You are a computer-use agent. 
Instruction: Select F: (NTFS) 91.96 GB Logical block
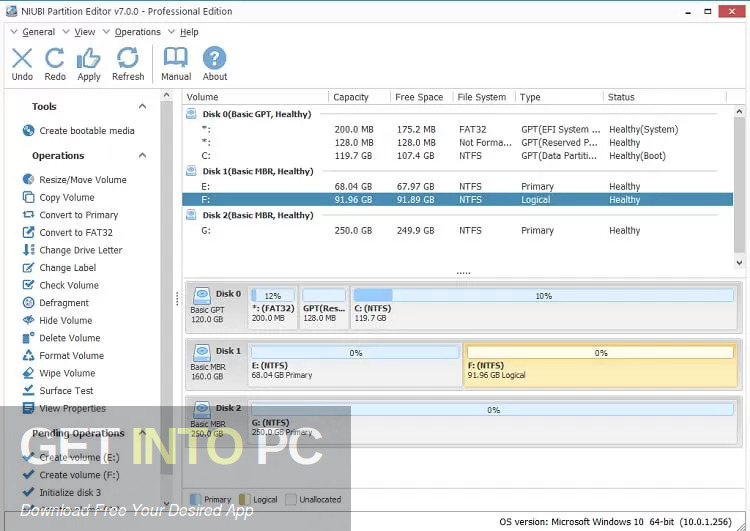pyautogui.click(x=600, y=365)
